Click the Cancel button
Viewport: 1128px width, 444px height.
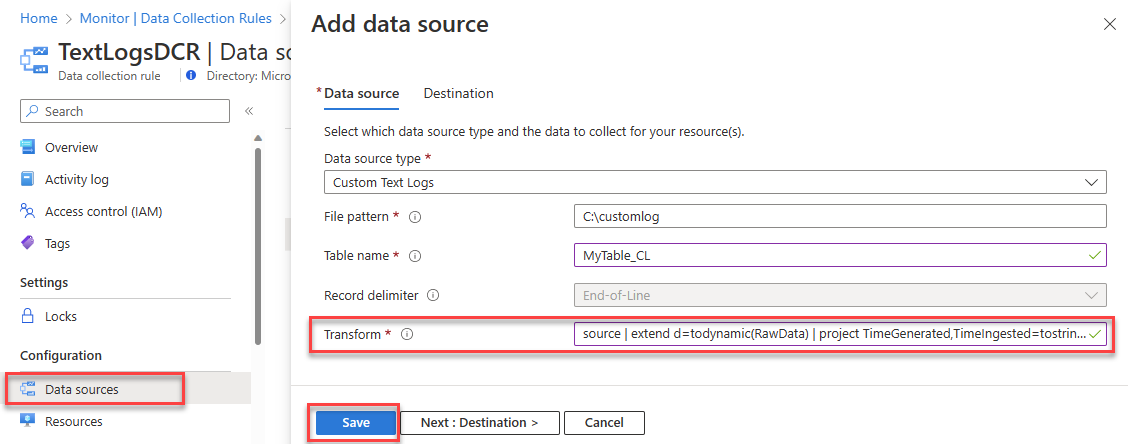pos(604,423)
